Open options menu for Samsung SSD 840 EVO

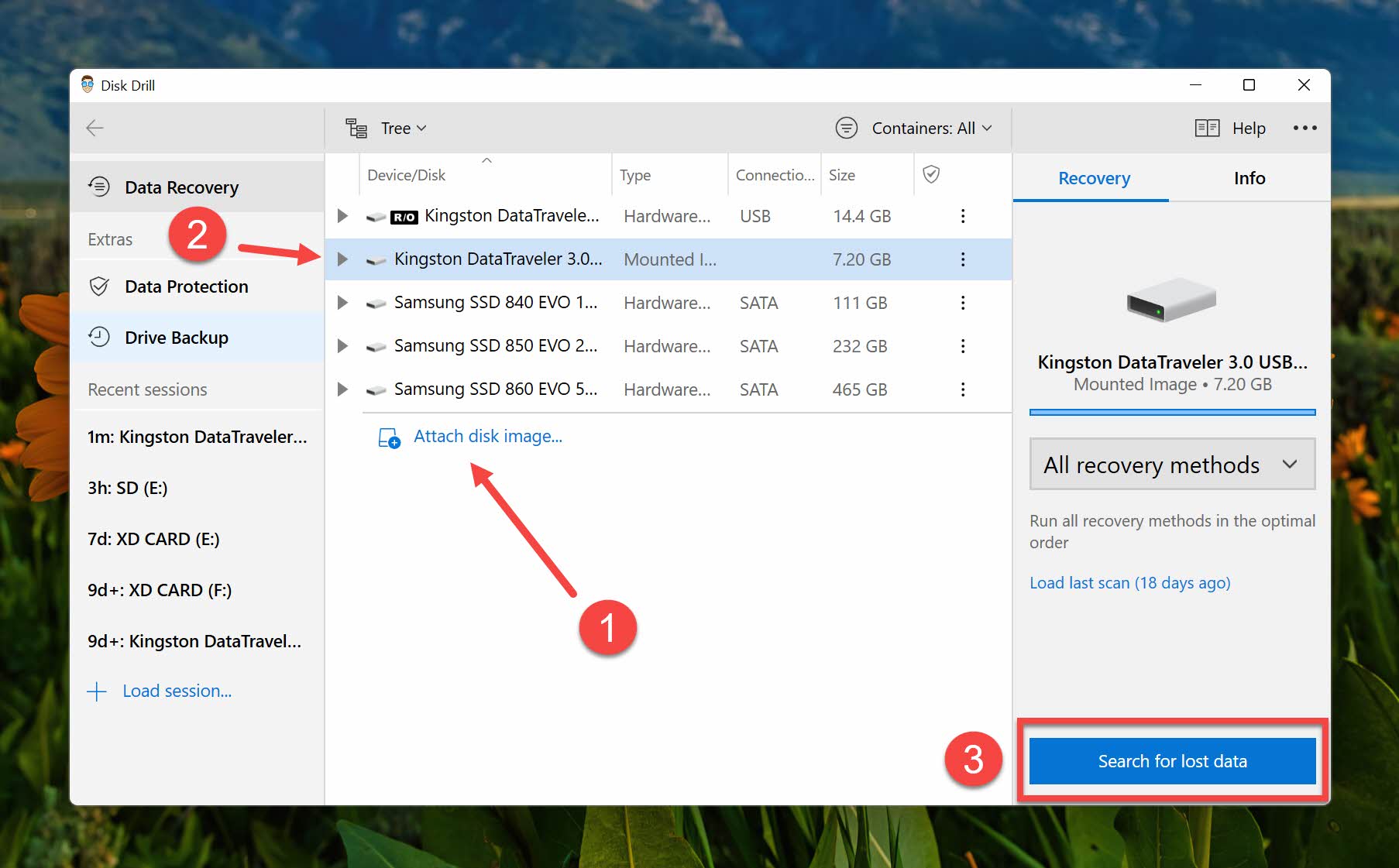[963, 303]
